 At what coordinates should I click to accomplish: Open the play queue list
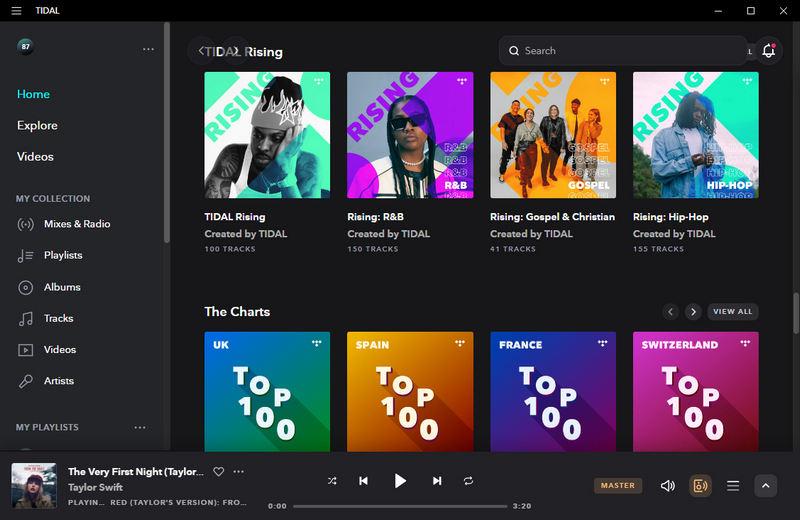coord(733,486)
